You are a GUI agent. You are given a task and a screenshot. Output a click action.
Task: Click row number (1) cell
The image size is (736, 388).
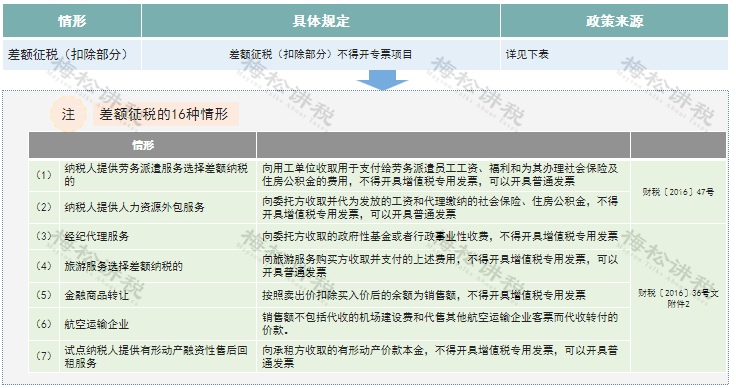(44, 175)
